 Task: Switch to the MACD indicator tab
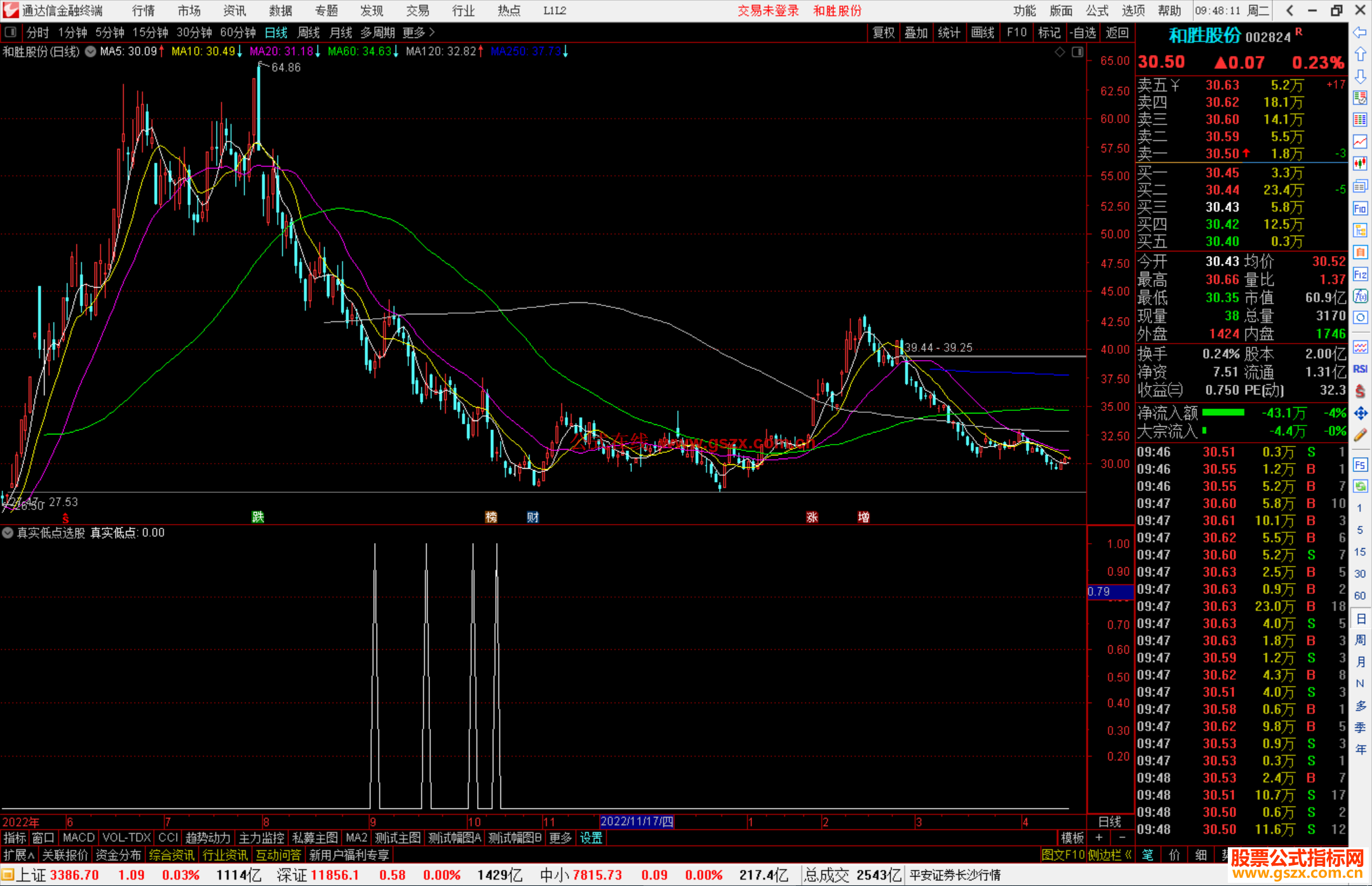pos(79,838)
